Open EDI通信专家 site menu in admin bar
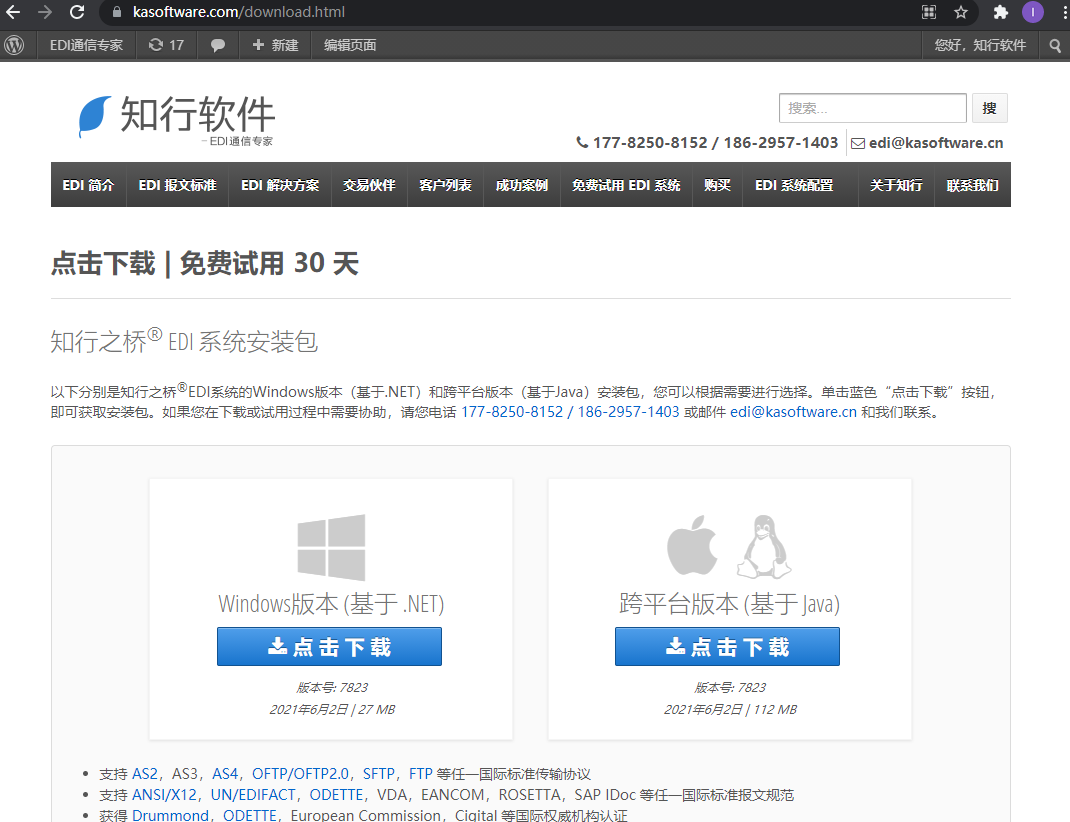Viewport: 1070px width, 822px height. click(86, 45)
